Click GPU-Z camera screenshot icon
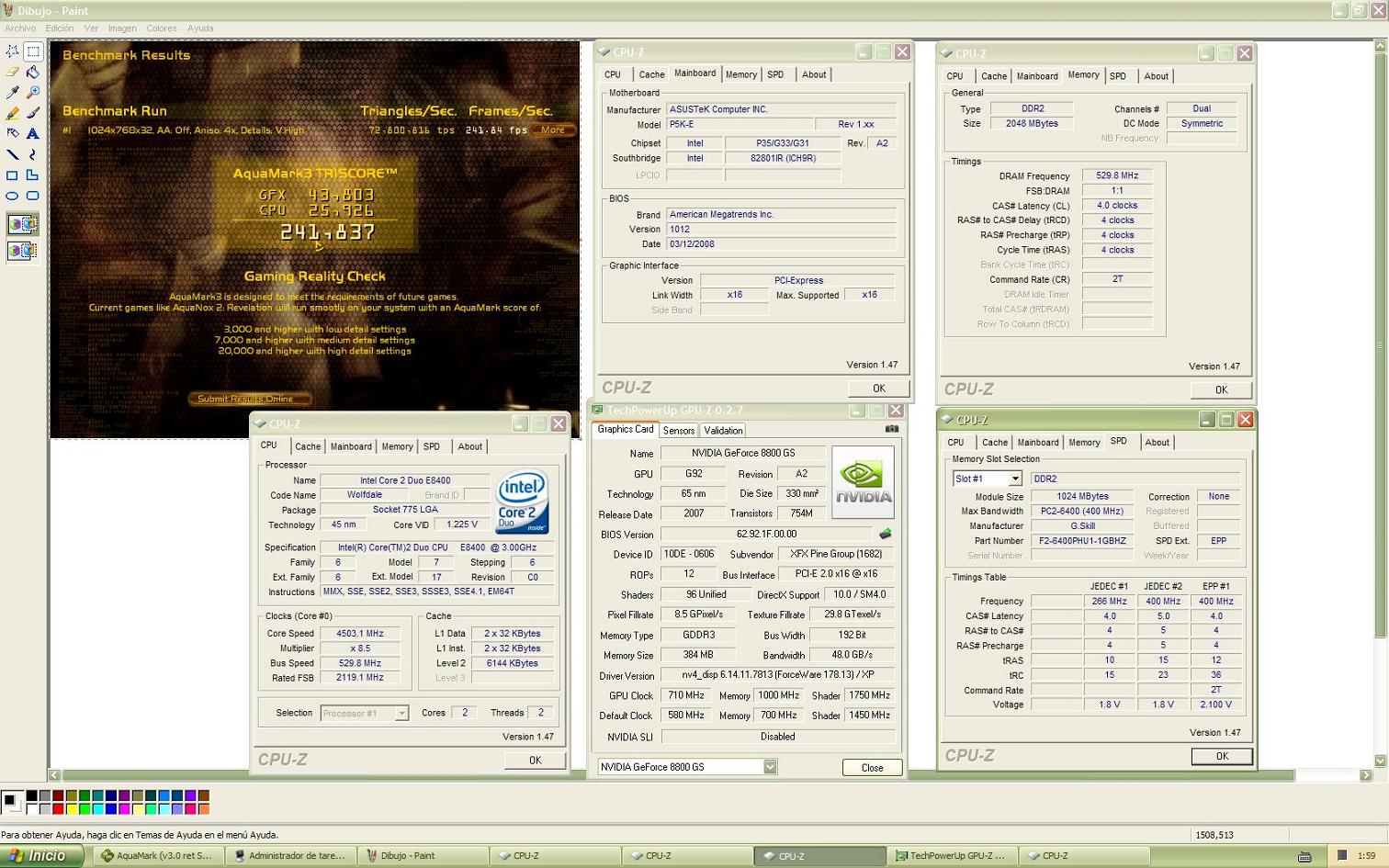The height and width of the screenshot is (868, 1389). [891, 429]
